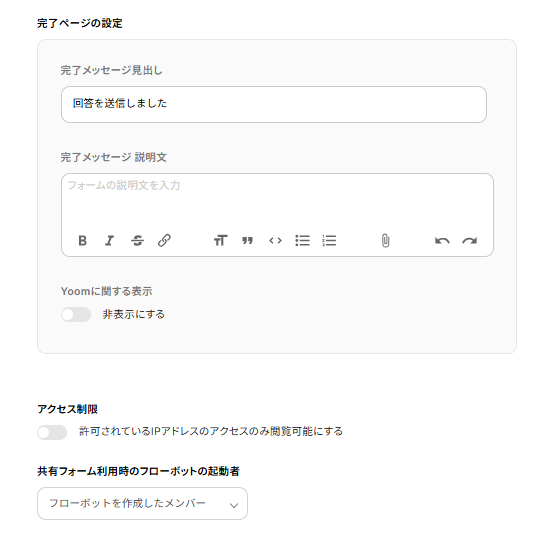Focus the フォームの説明文を入力 text area
The image size is (559, 547).
277,201
